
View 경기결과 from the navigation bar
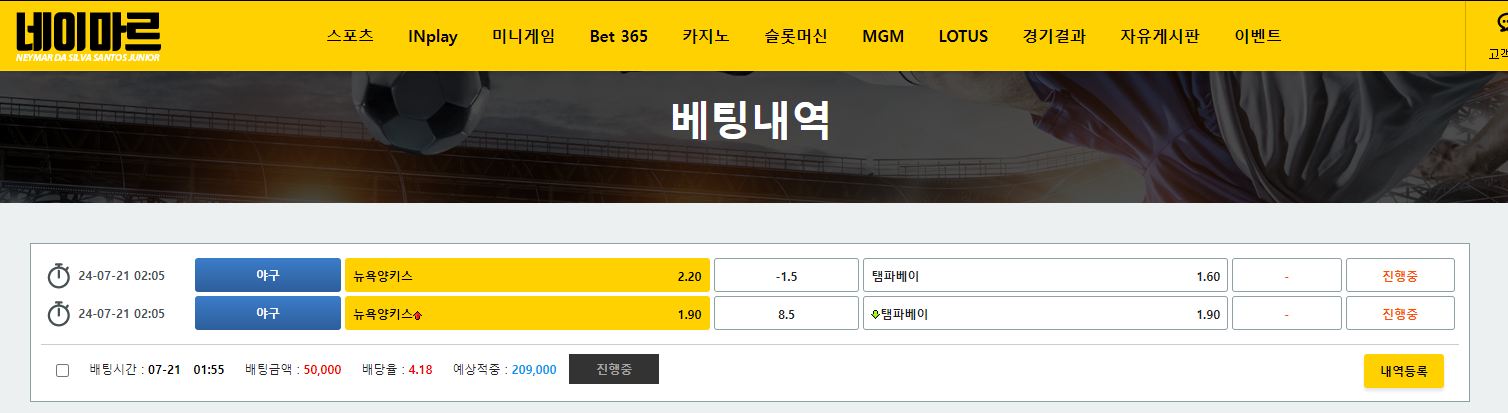click(1054, 36)
